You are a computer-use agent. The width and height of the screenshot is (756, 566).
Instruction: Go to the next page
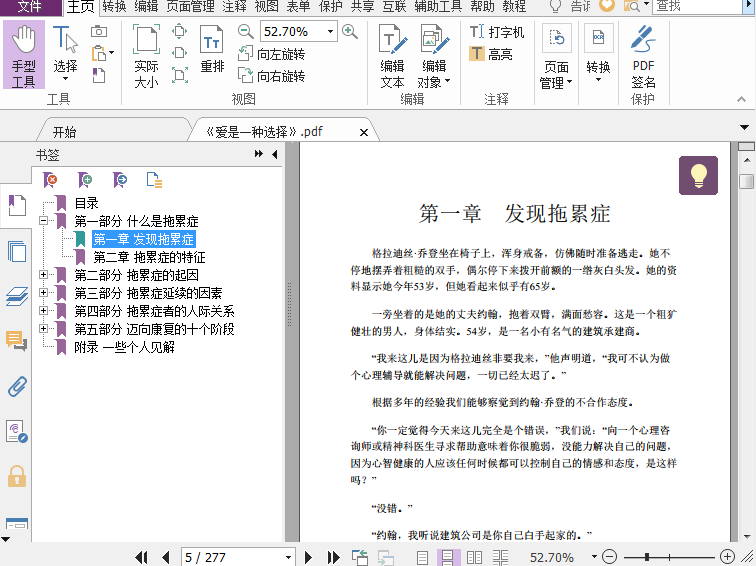309,557
